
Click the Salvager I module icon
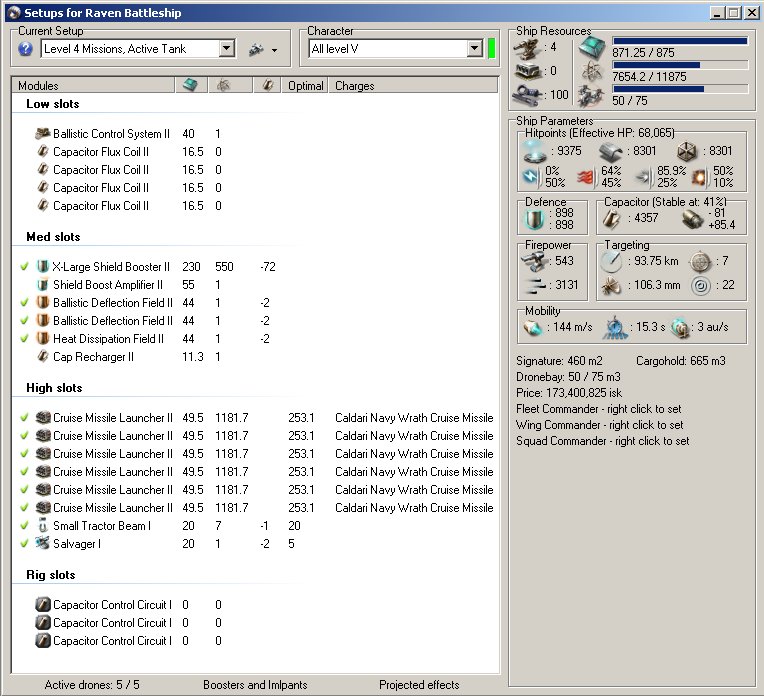[x=43, y=543]
